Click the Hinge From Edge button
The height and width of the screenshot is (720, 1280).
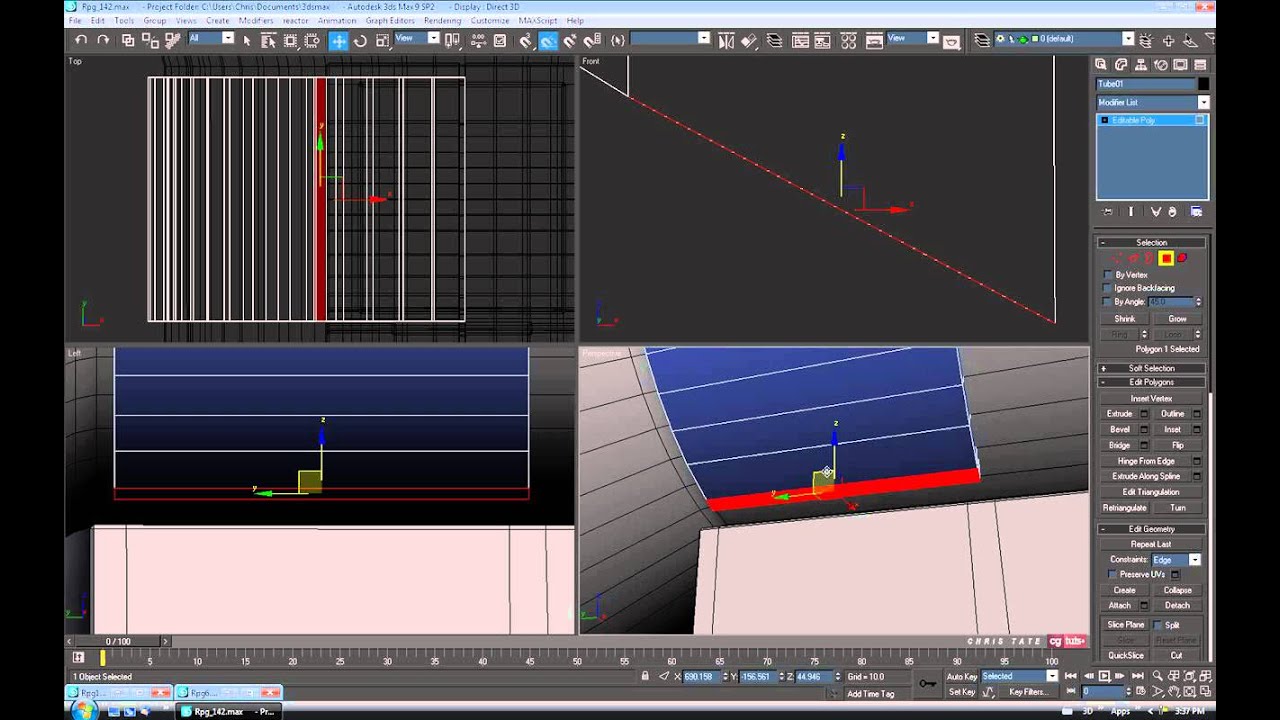[1146, 461]
